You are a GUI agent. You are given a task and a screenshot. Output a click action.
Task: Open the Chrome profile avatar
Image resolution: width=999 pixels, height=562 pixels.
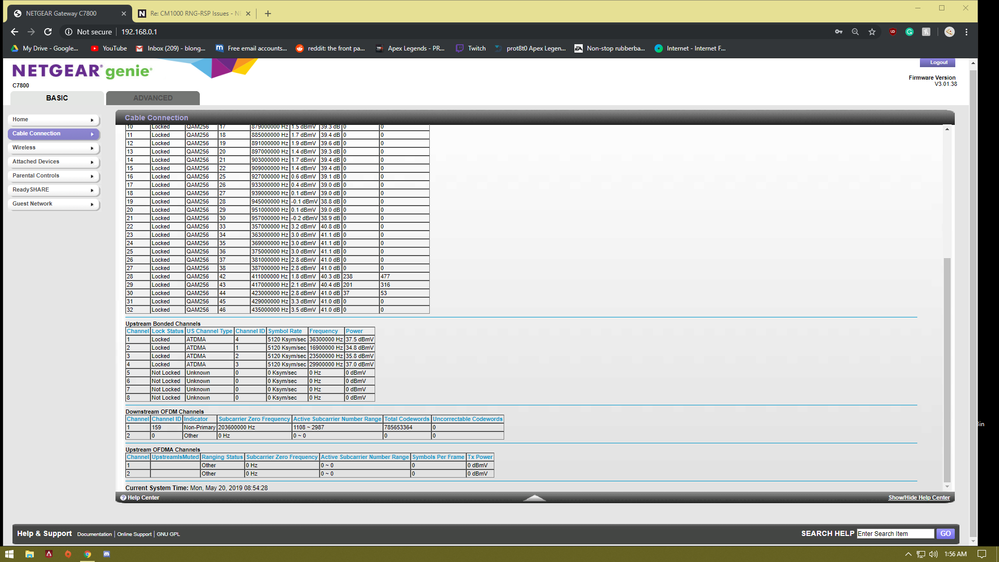pos(949,32)
